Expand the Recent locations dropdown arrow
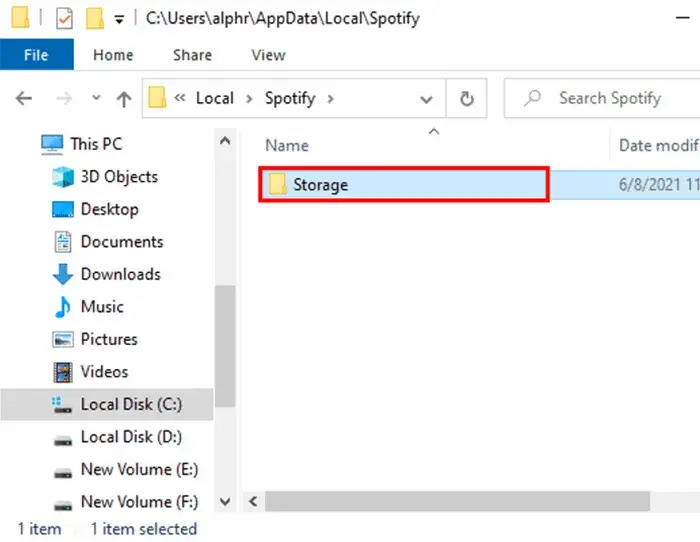 pyautogui.click(x=96, y=99)
